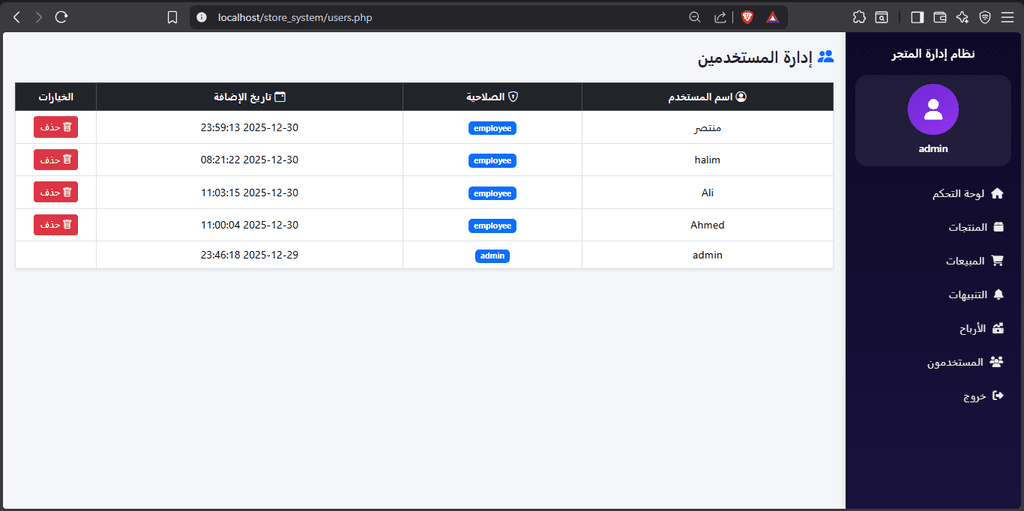
Task: Click the date 2025-12-29 23:46:18
Action: coord(249,256)
